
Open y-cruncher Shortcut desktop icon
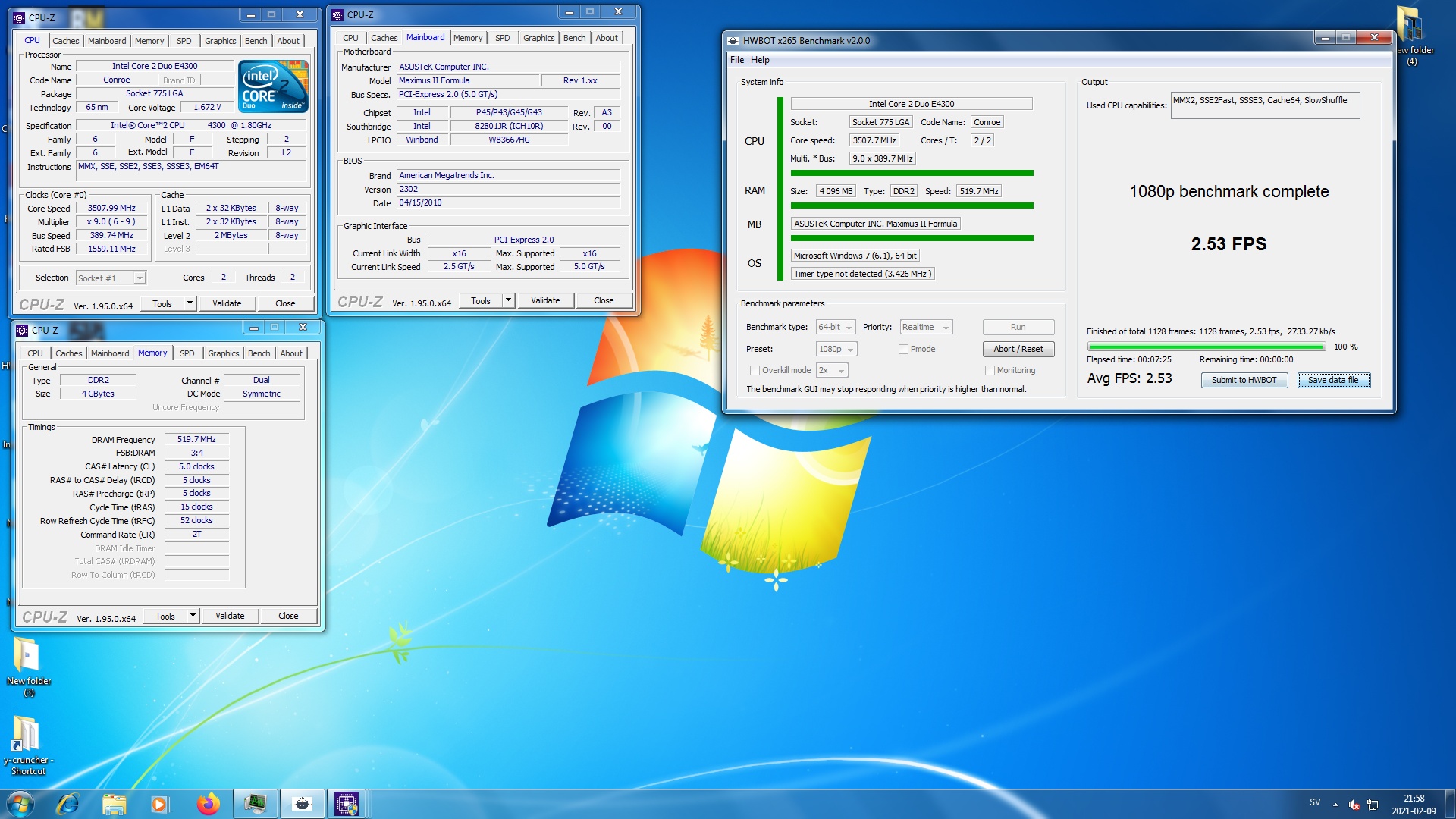tap(29, 746)
